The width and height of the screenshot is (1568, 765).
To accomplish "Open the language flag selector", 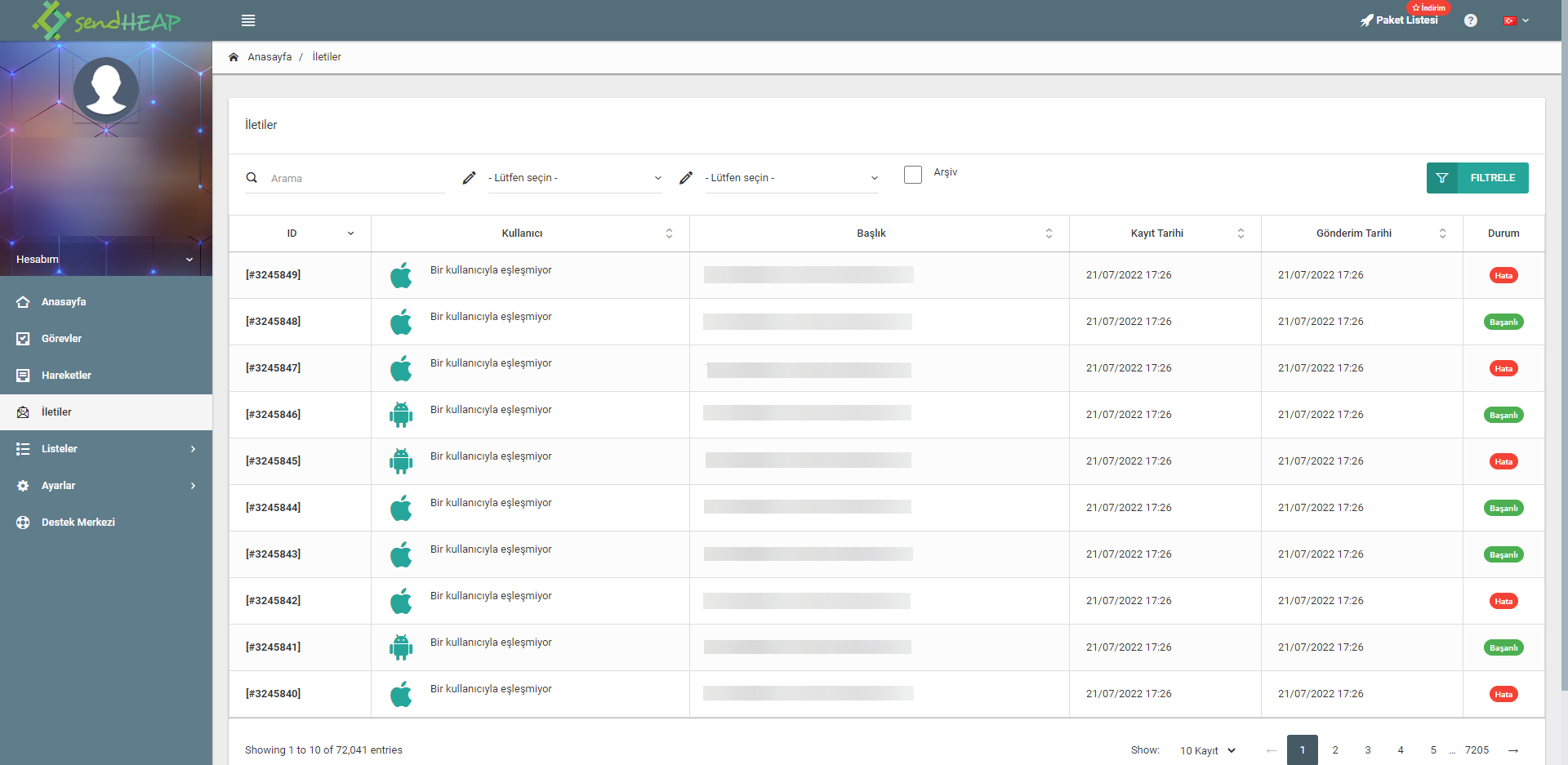I will pyautogui.click(x=1517, y=20).
